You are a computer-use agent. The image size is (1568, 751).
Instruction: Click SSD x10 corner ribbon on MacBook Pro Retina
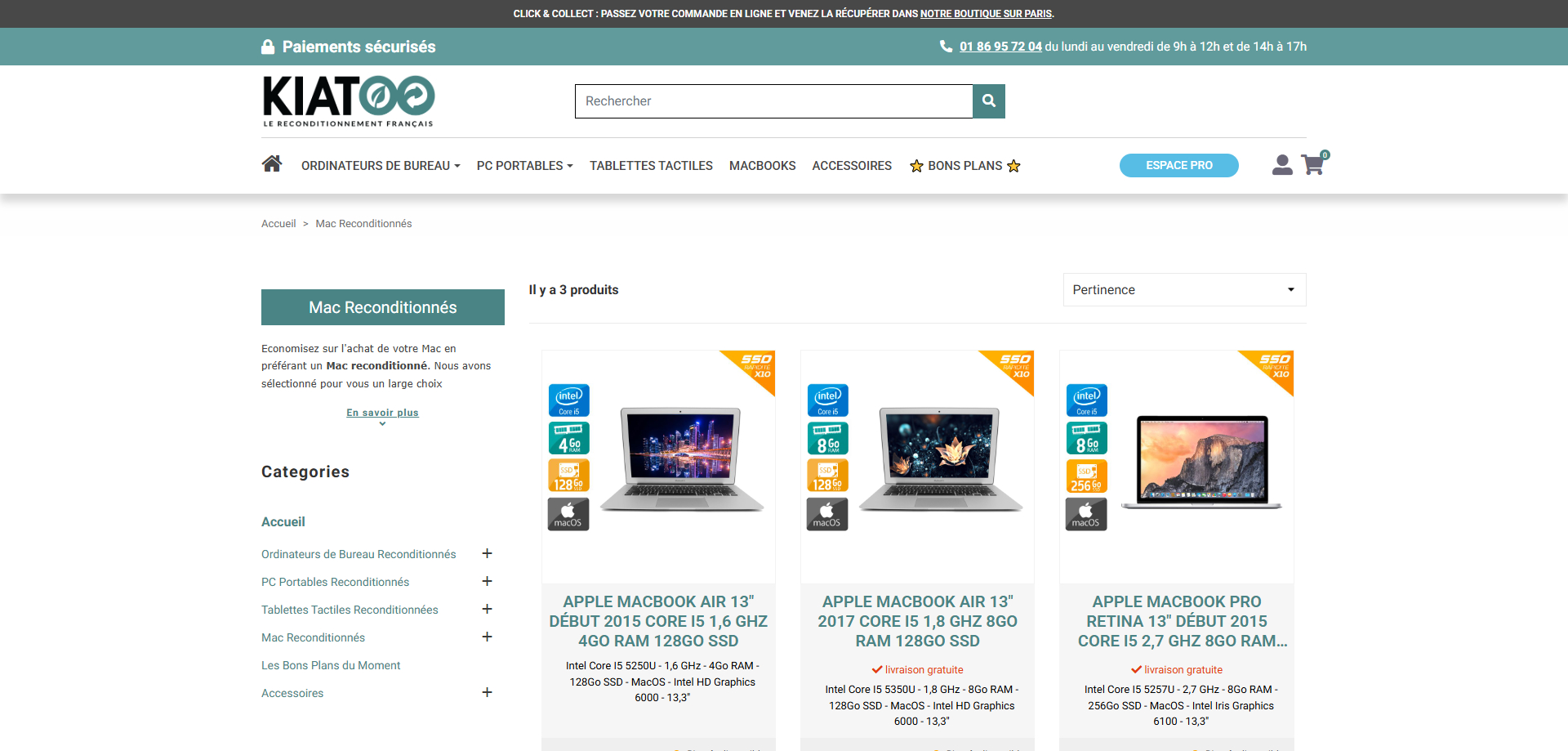[x=1273, y=366]
